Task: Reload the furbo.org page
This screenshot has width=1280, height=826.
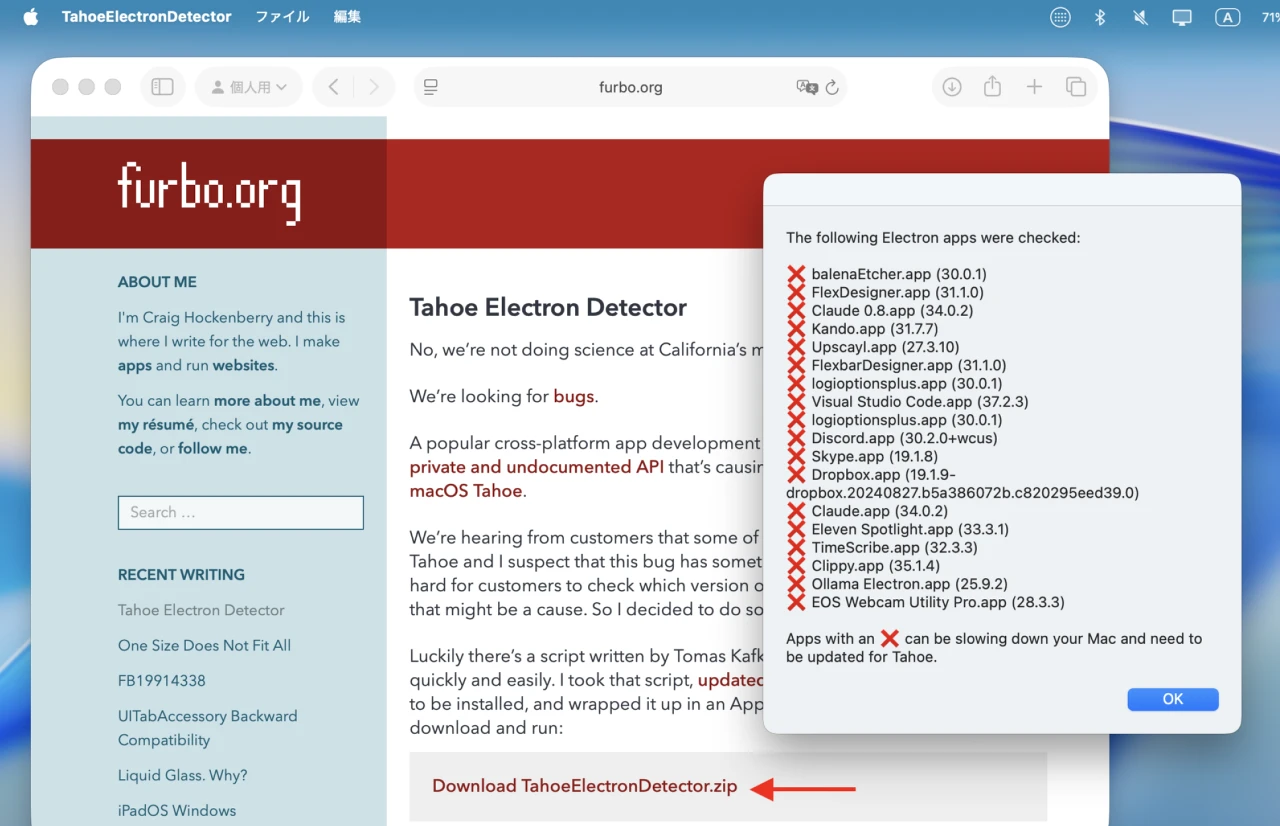Action: pos(831,87)
